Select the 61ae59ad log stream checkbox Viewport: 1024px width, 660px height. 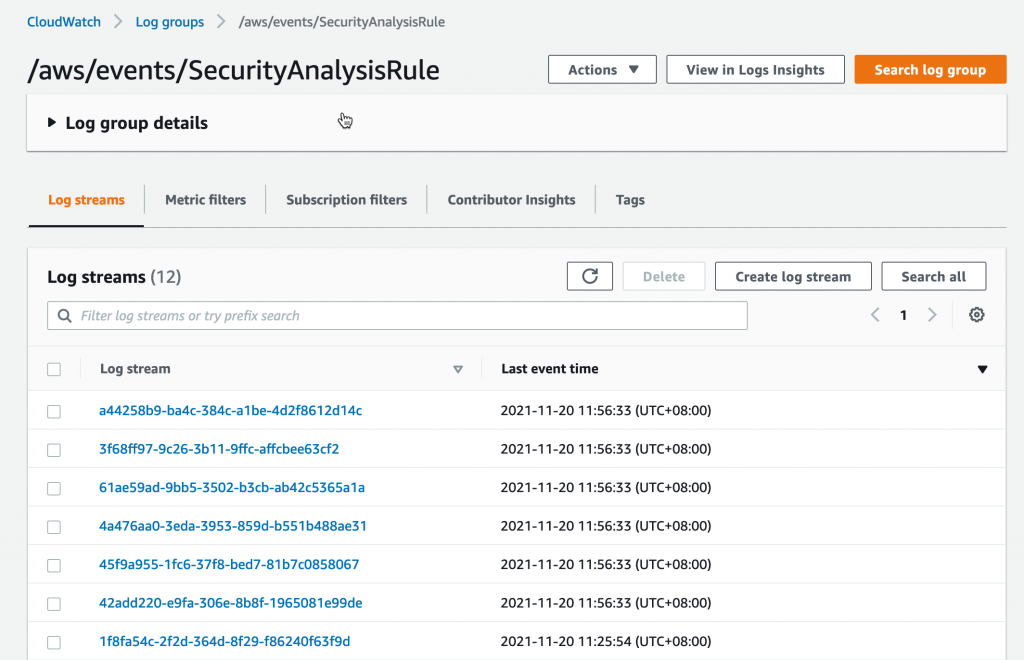54,488
